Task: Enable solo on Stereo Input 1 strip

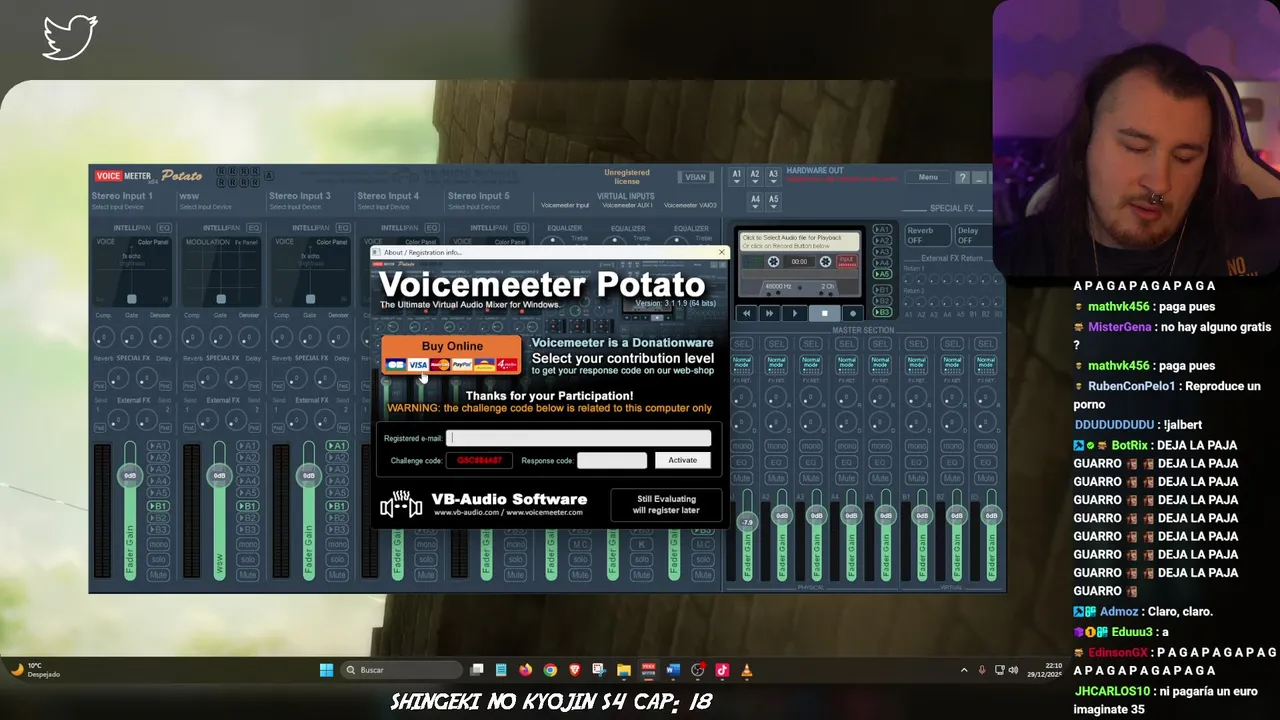Action: 158,559
